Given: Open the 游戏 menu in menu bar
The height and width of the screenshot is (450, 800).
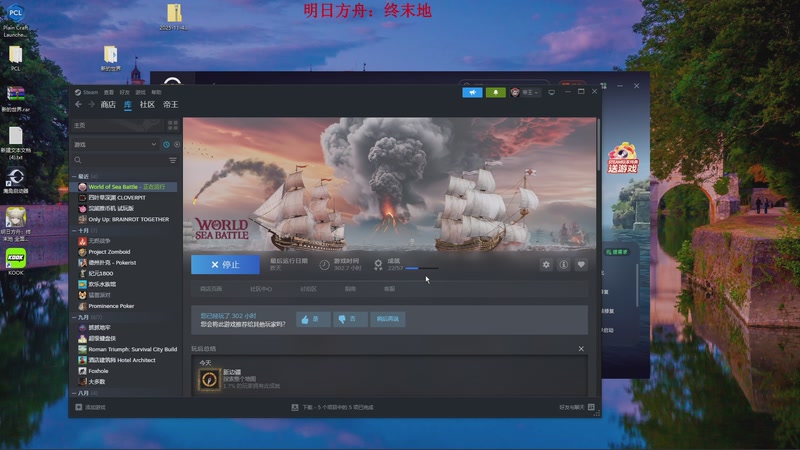Looking at the screenshot, I should 140,92.
